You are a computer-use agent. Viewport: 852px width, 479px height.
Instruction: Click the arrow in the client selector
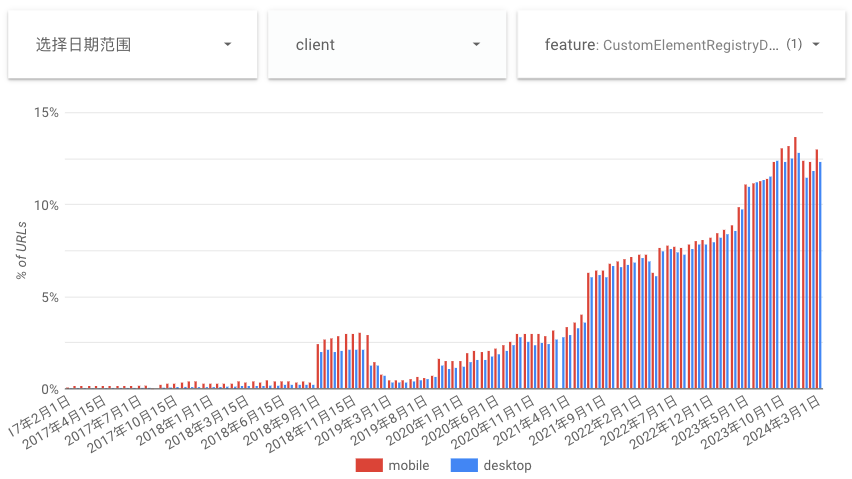(477, 45)
